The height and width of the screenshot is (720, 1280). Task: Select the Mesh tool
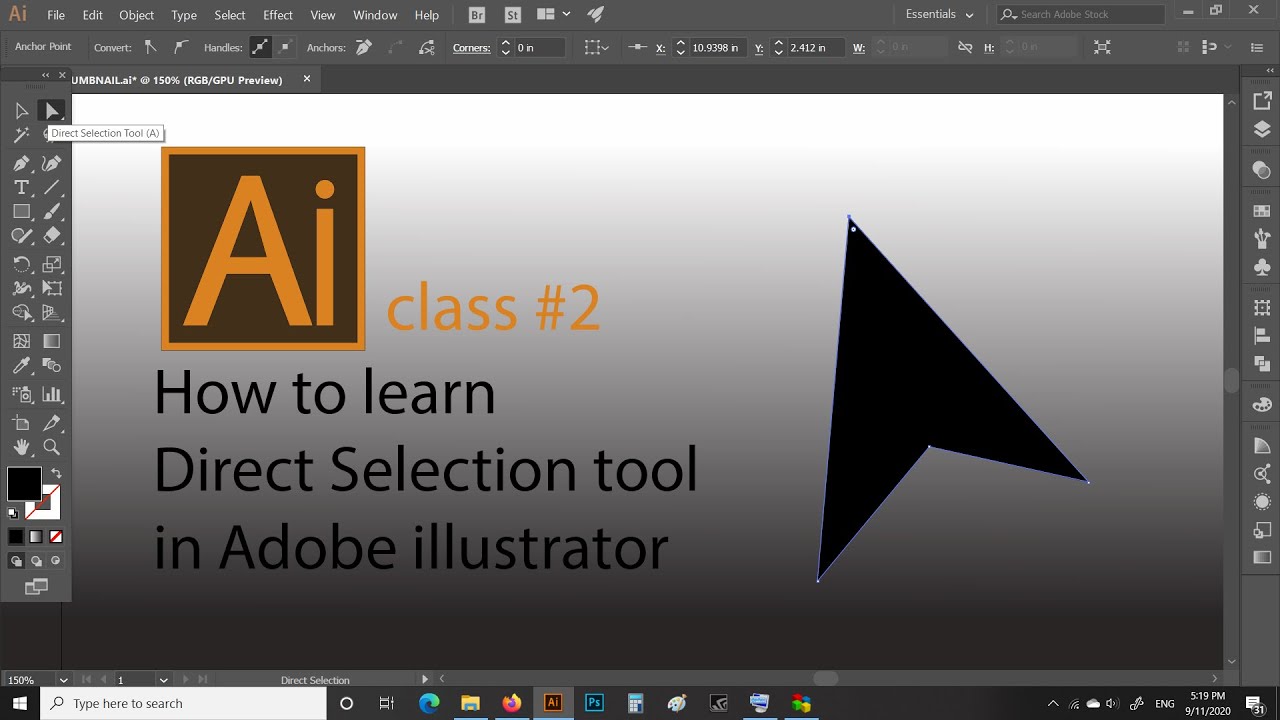(x=21, y=341)
